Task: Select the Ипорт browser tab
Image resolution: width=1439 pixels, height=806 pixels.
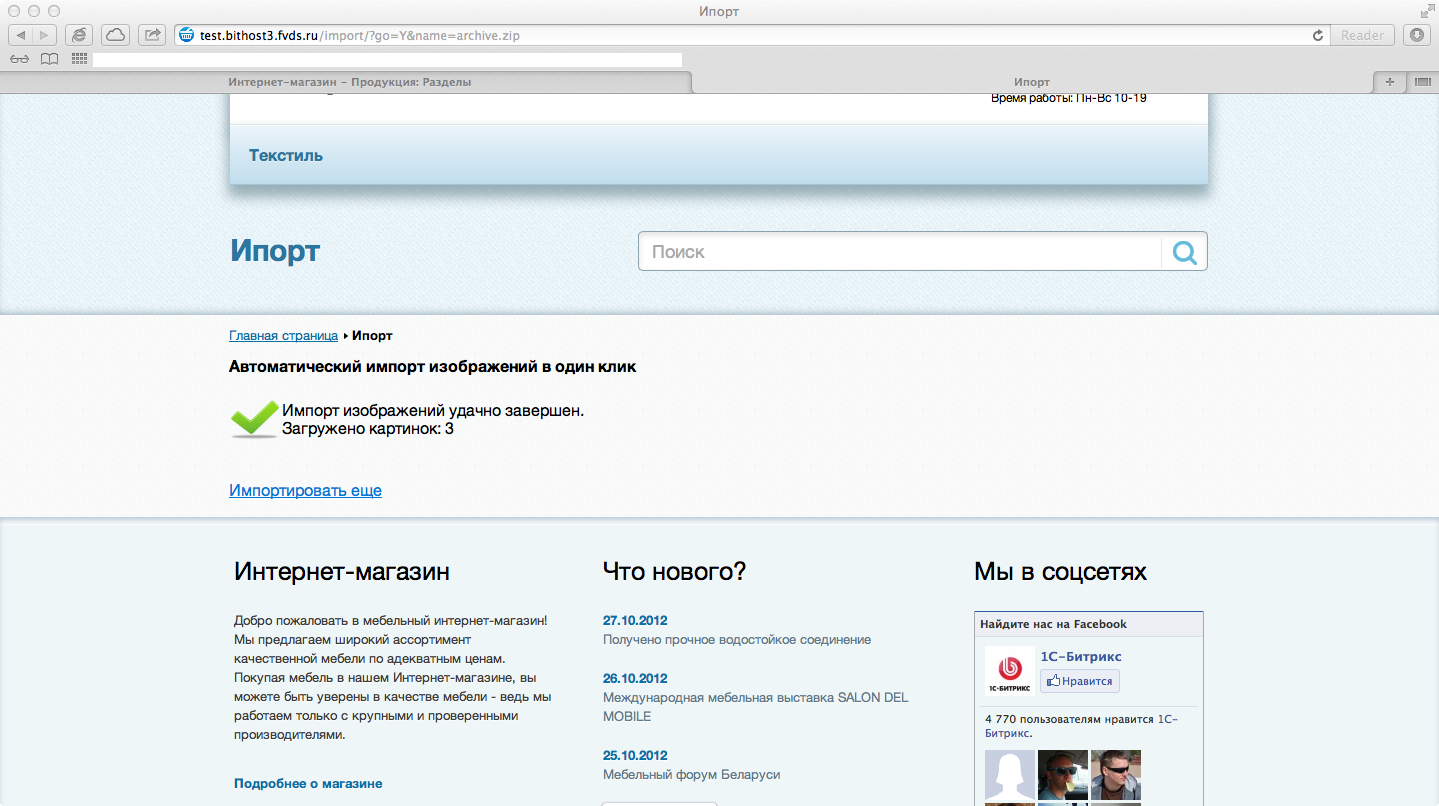Action: (x=1032, y=82)
